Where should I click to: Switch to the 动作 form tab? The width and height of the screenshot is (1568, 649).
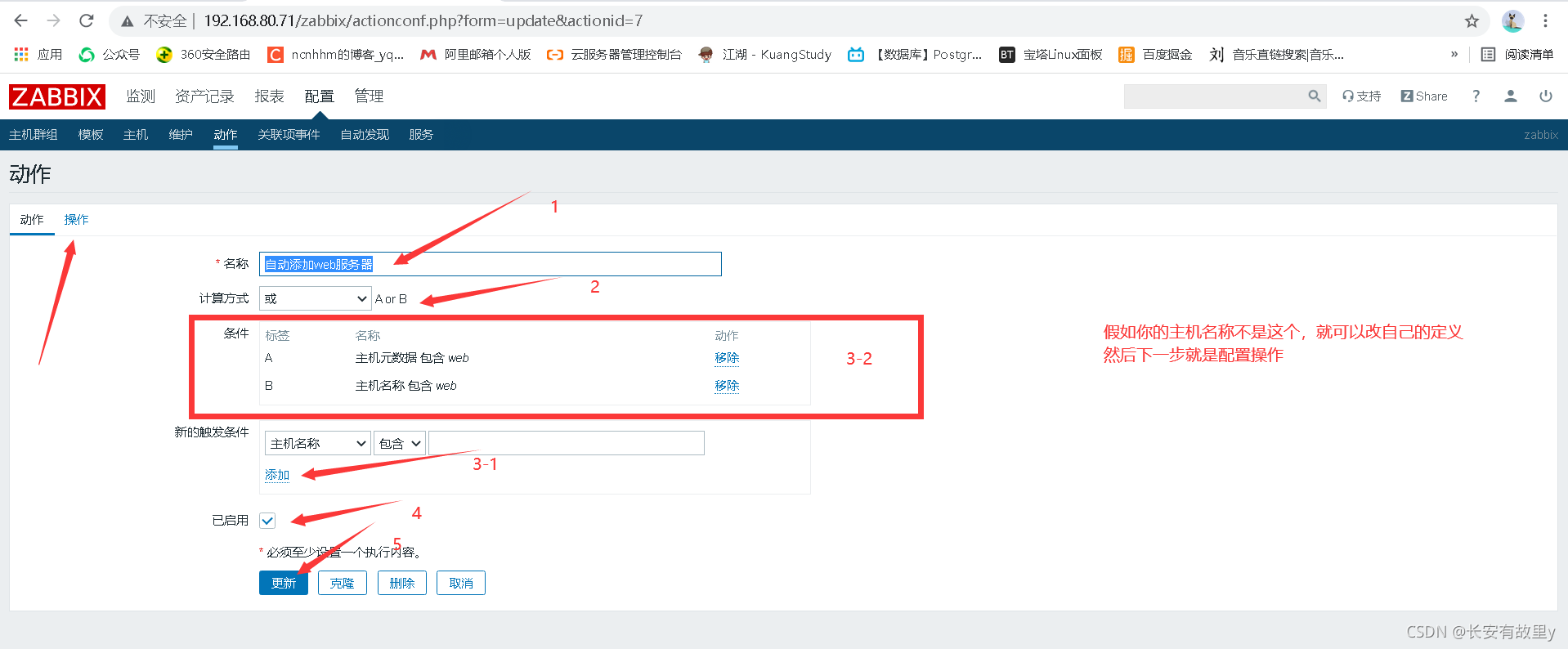click(x=32, y=220)
